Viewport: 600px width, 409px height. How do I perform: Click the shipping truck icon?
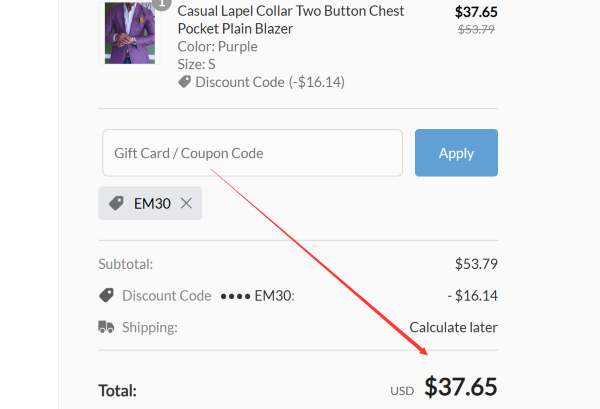click(x=106, y=327)
